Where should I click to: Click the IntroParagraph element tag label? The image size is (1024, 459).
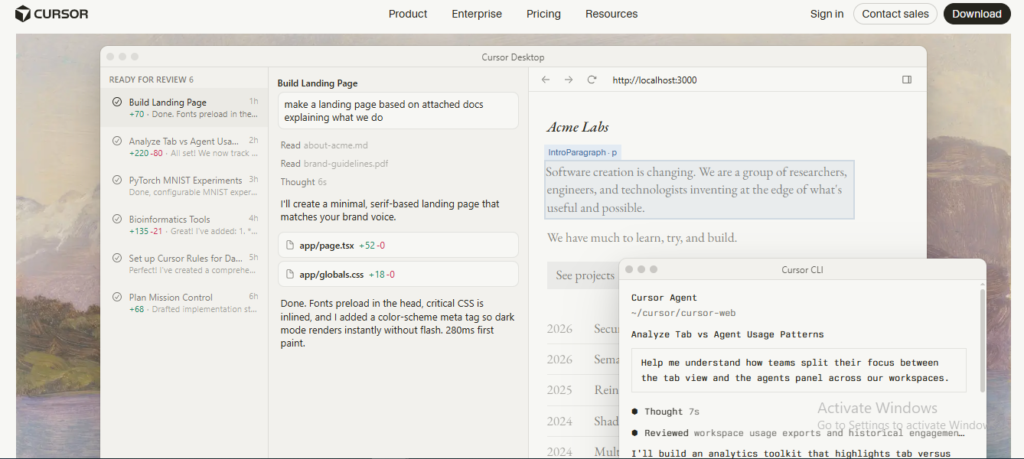[x=583, y=152]
